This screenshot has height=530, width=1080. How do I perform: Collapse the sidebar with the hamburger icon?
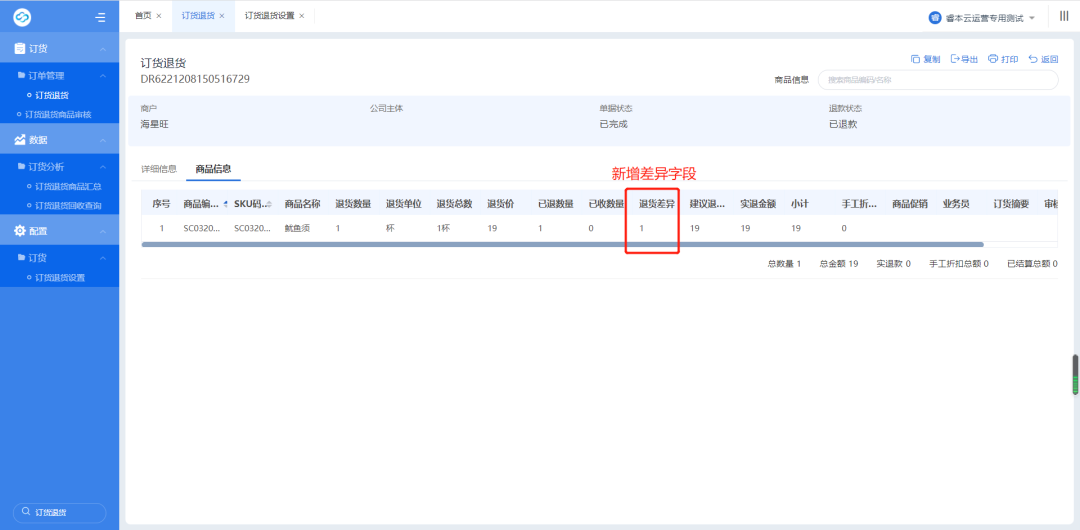pyautogui.click(x=100, y=17)
